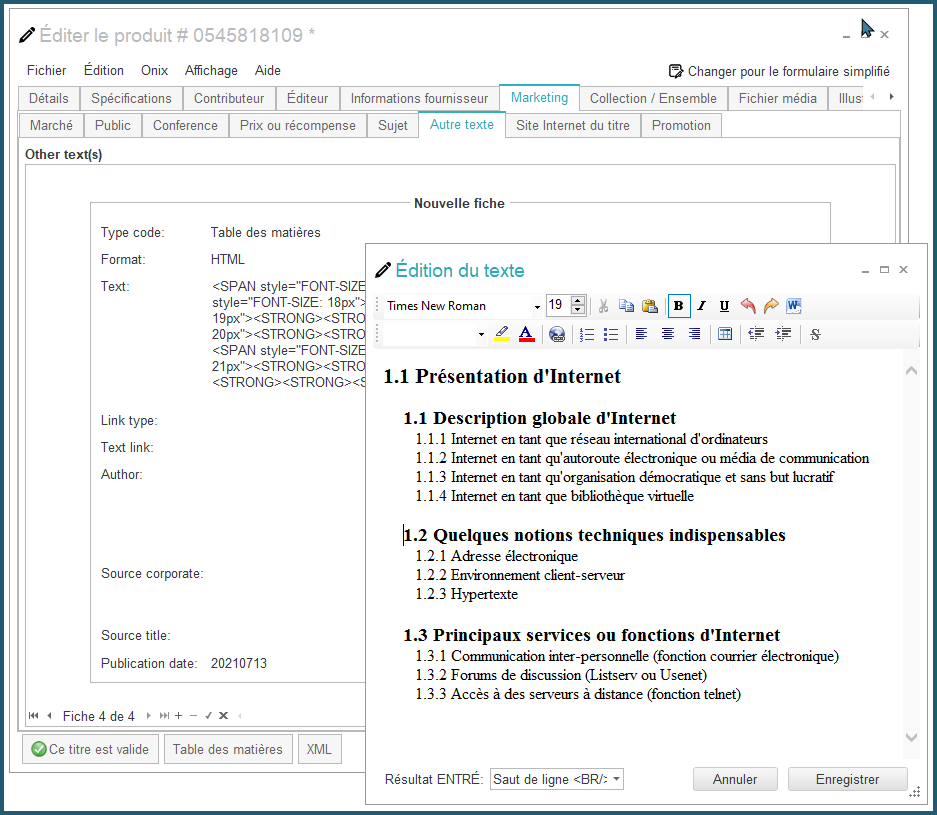Screen dimensions: 937x815
Task: Open the Times New Roman font dropdown
Action: point(537,307)
